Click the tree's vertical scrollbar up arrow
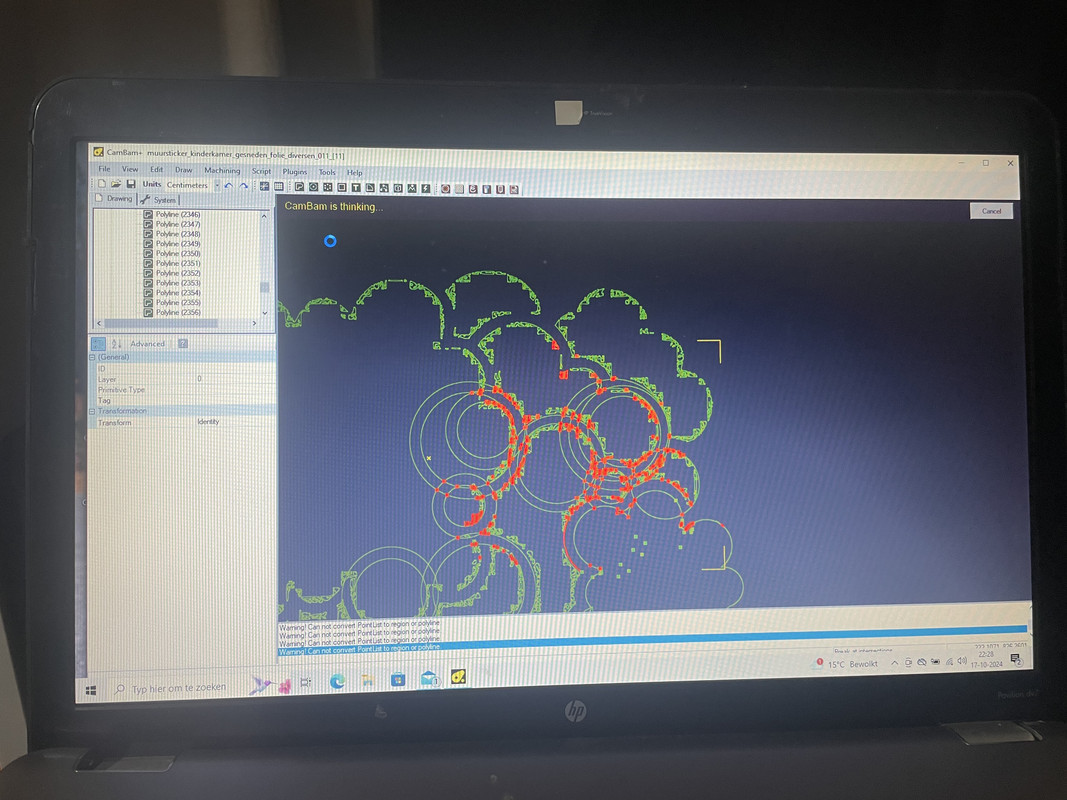Image resolution: width=1067 pixels, height=800 pixels. click(x=264, y=216)
